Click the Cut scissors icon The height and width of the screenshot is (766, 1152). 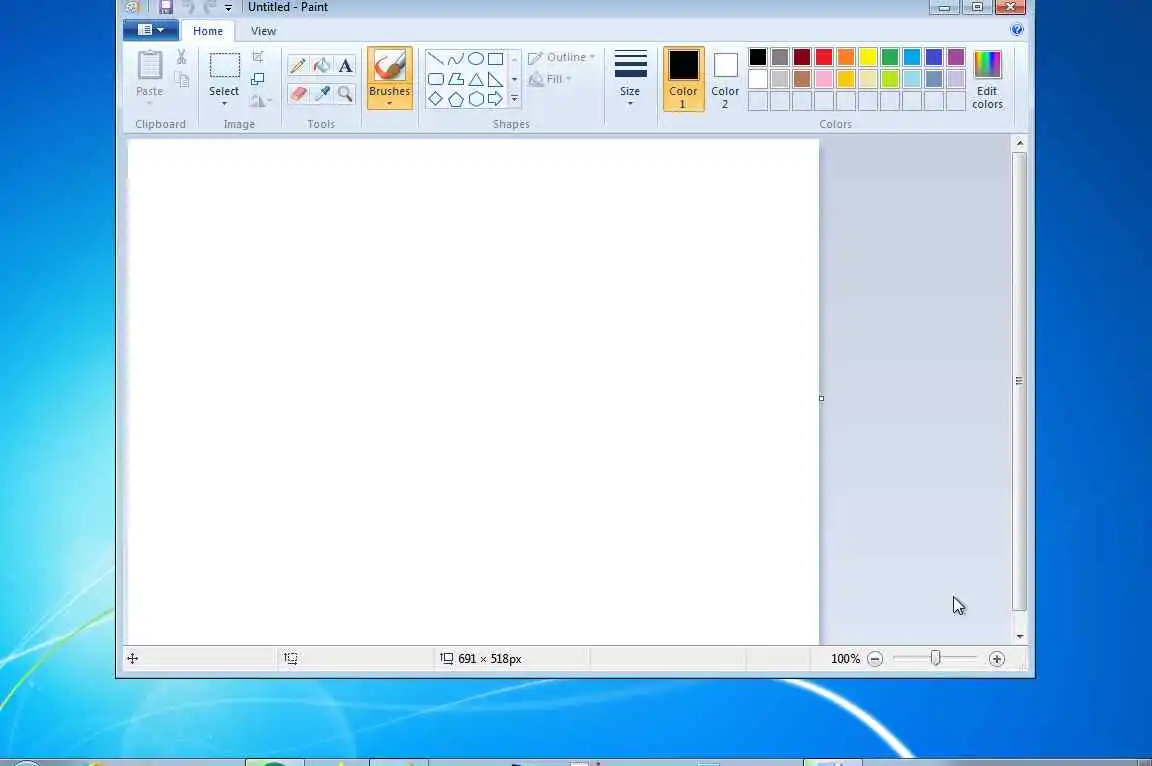[181, 57]
